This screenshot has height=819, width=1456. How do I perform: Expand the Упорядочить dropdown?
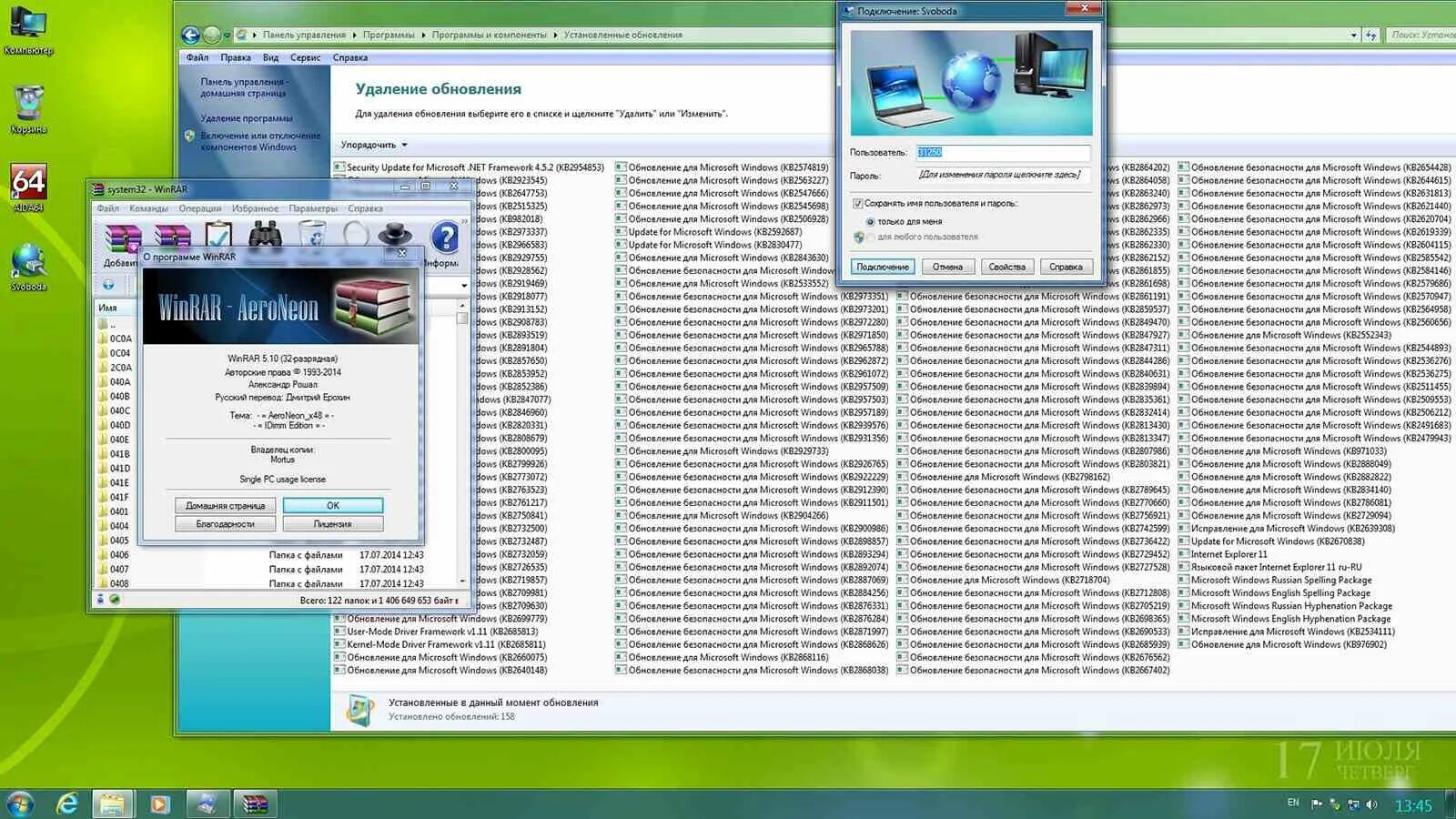(374, 145)
